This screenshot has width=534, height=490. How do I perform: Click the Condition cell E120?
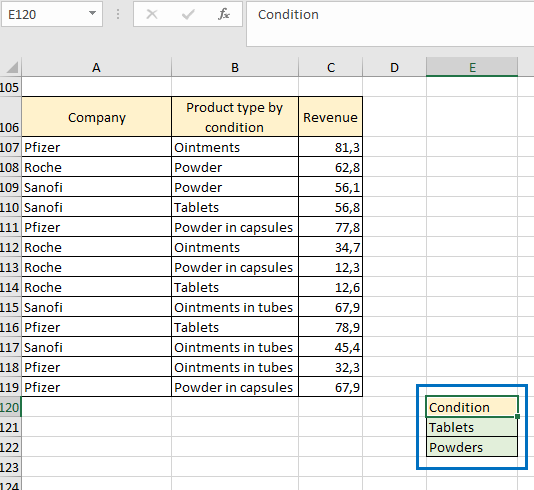point(472,407)
